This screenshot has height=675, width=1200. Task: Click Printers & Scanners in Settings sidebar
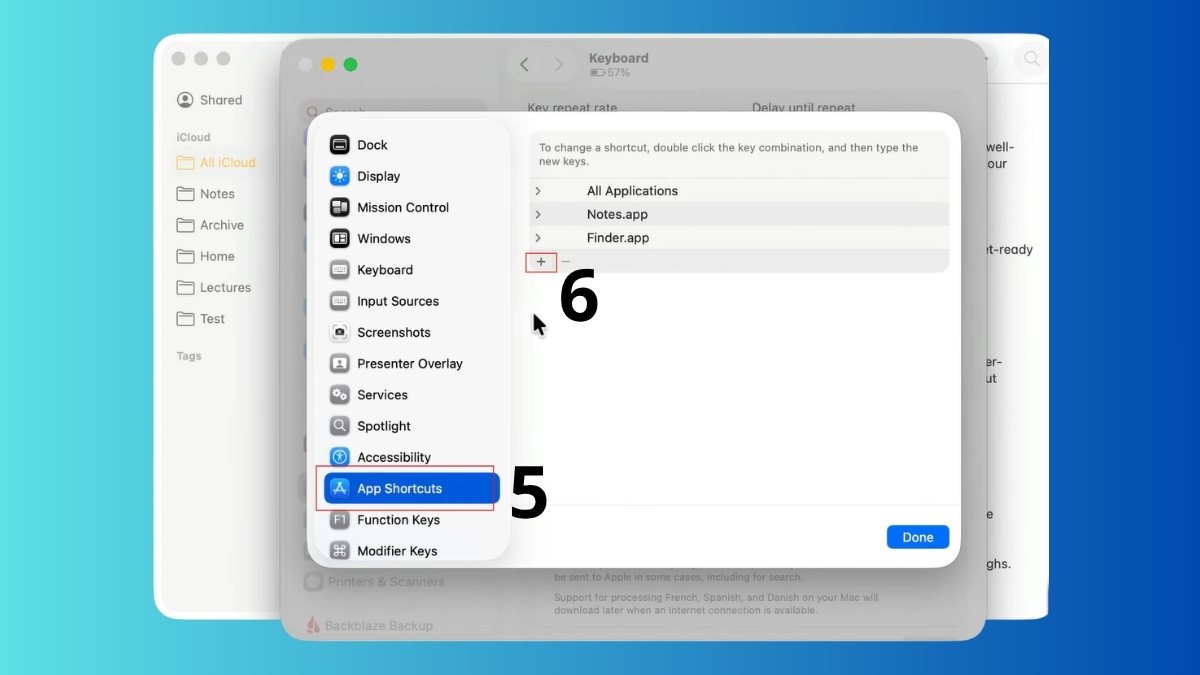387,582
